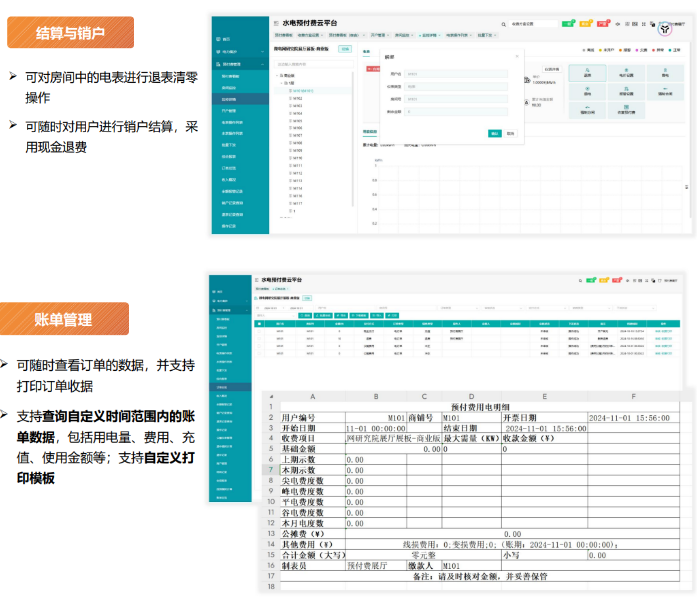Click hamburger menu icon in top platform screenshot
The height and width of the screenshot is (616, 697).
pyautogui.click(x=276, y=23)
